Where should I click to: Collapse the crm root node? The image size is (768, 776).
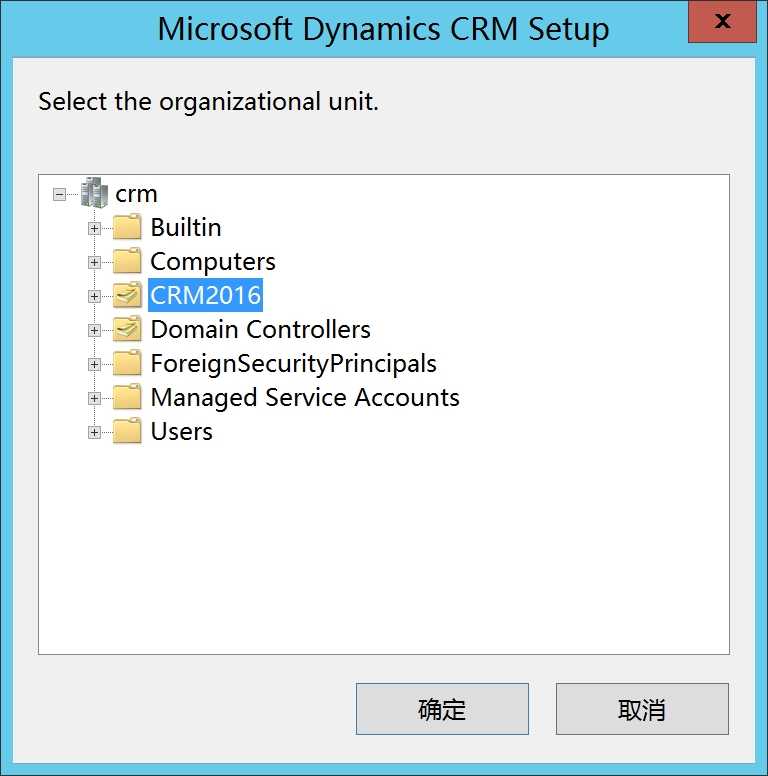click(x=59, y=194)
